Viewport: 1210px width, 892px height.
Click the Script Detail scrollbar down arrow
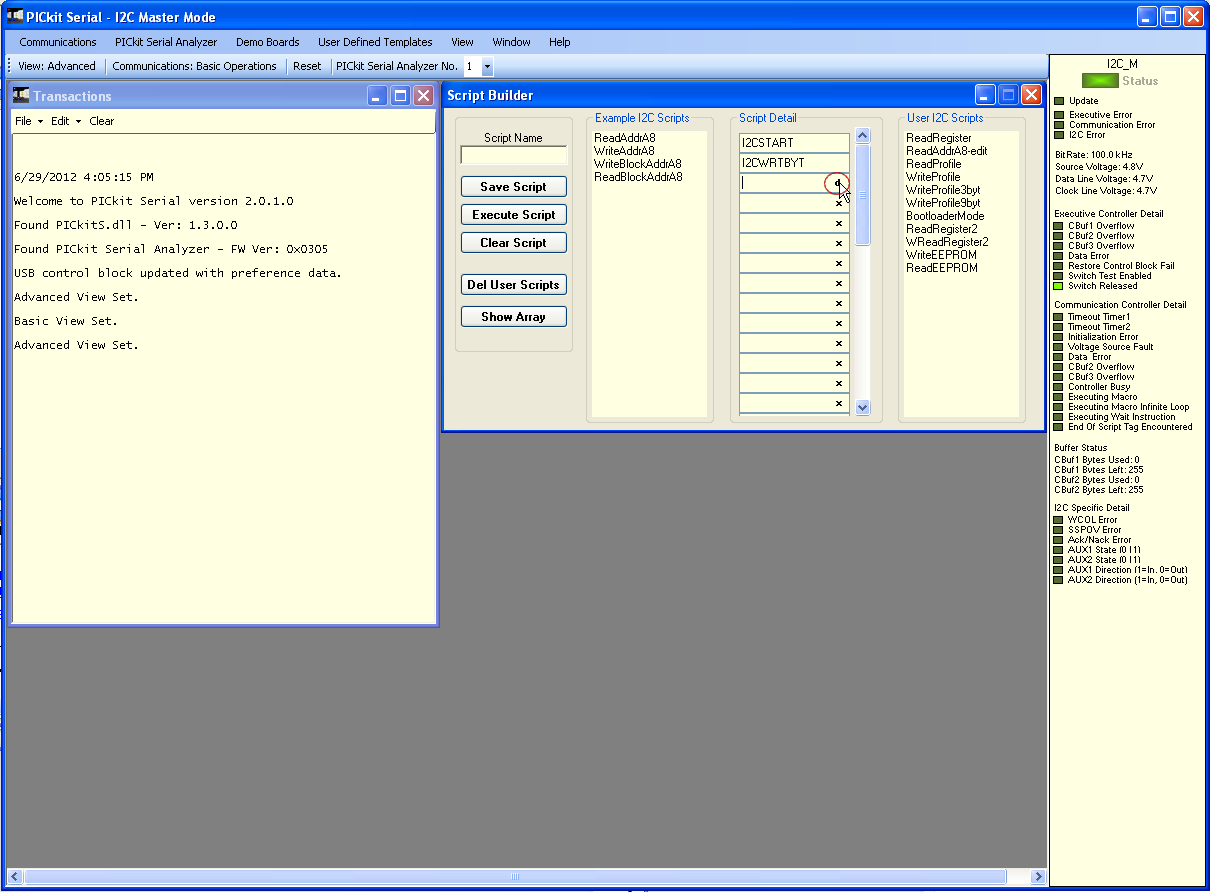coord(864,407)
